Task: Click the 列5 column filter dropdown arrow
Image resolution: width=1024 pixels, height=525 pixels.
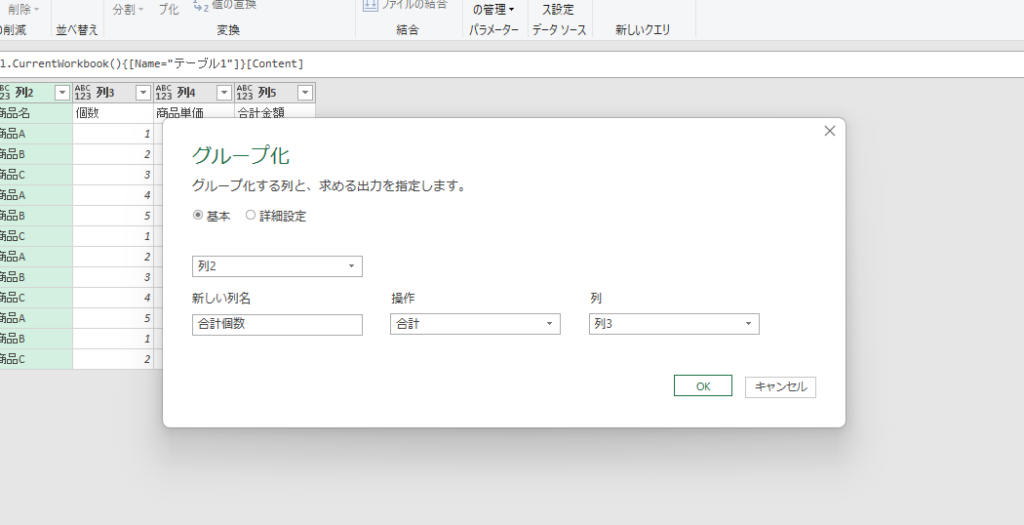Action: (304, 93)
